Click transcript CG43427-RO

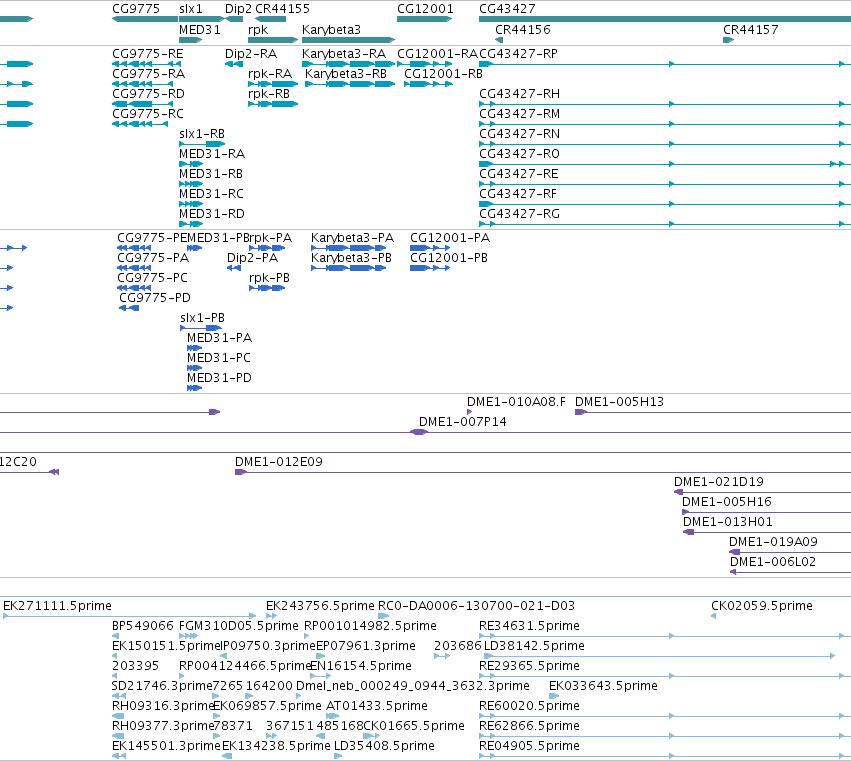(x=665, y=164)
